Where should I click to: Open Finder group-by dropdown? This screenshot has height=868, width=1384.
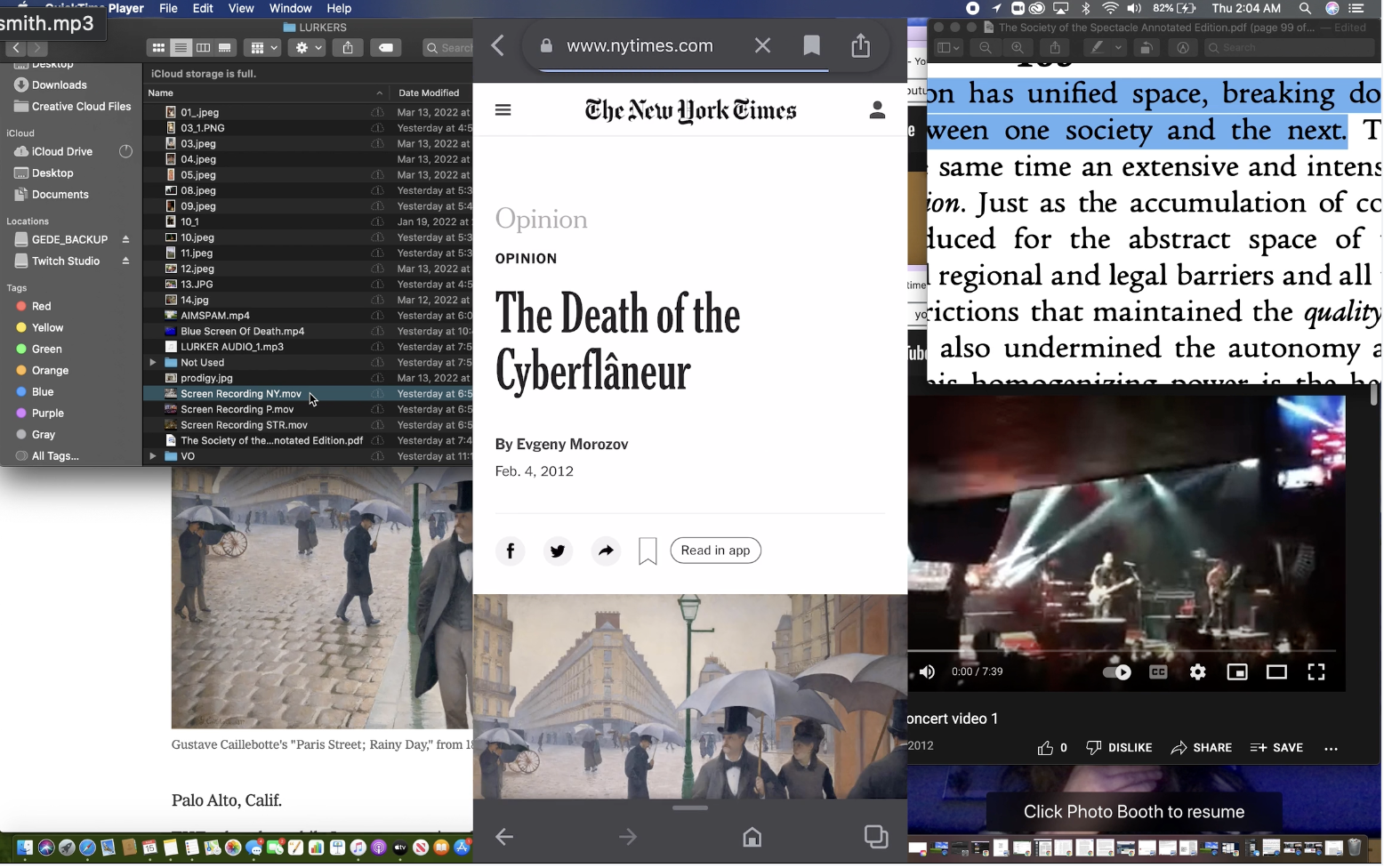click(x=262, y=48)
